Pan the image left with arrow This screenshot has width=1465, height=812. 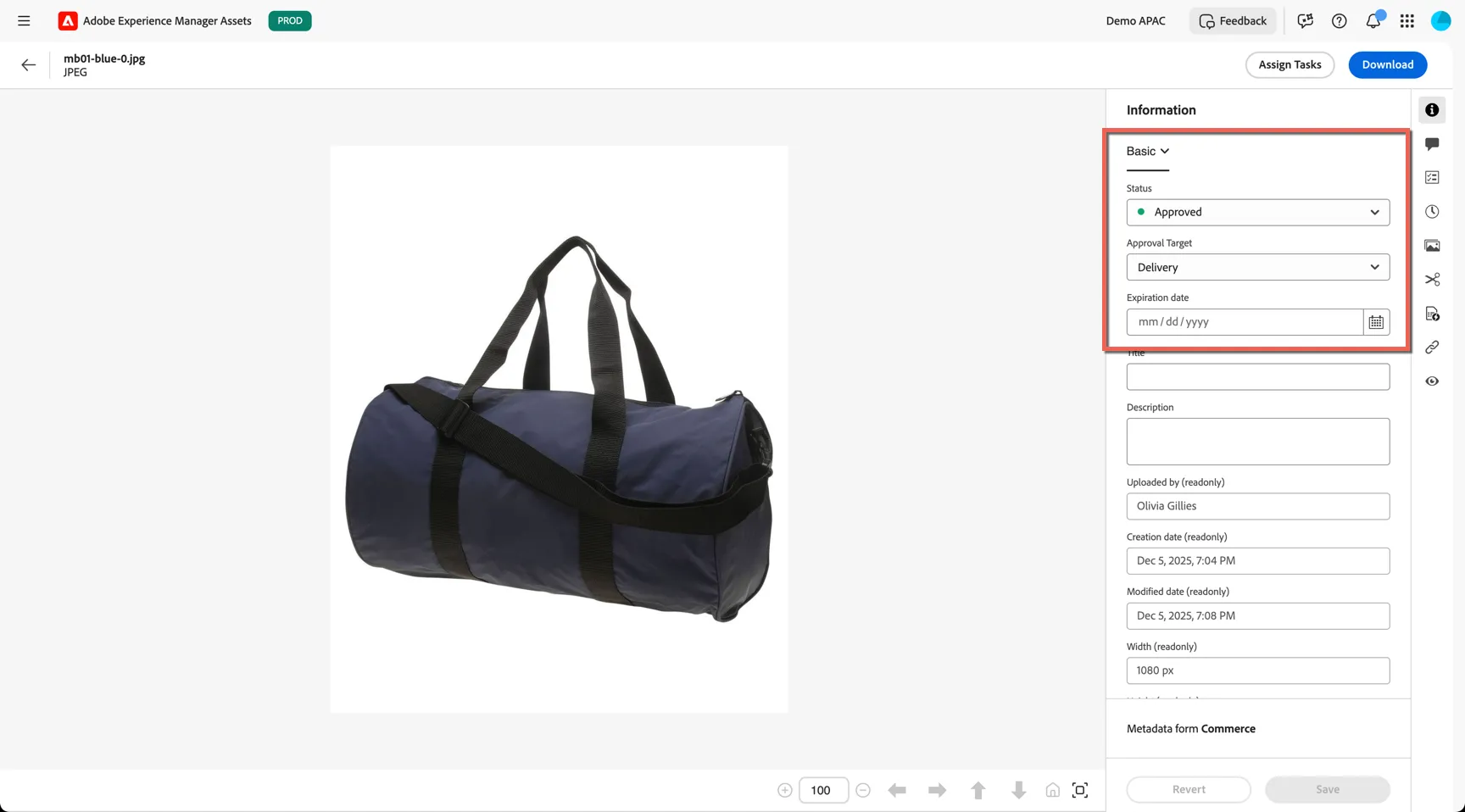coord(897,790)
